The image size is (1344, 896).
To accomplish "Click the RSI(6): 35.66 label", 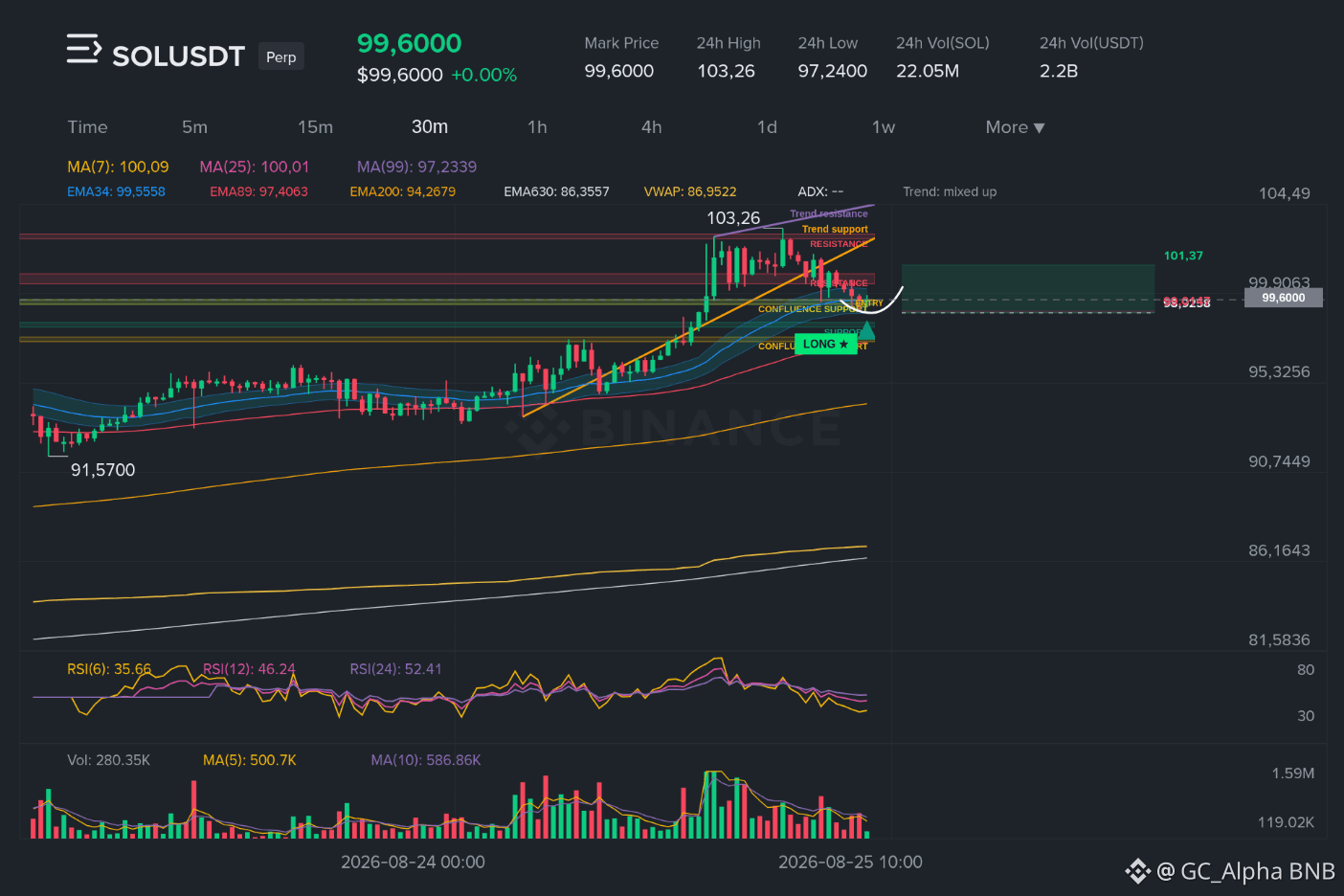I will tap(109, 669).
